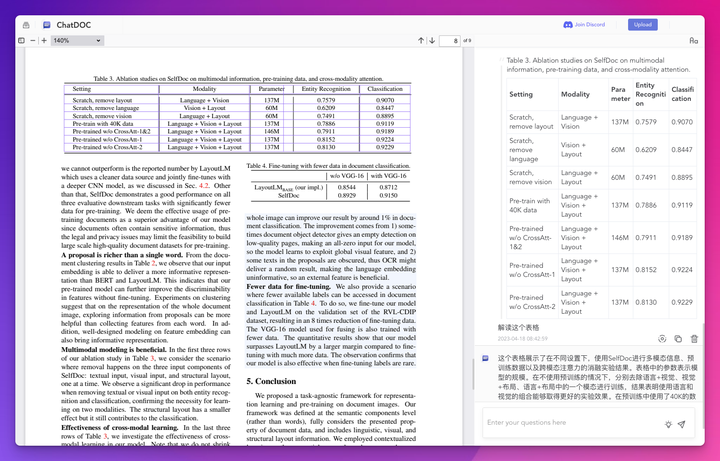Click '146M' cell in the chat table

point(619,237)
